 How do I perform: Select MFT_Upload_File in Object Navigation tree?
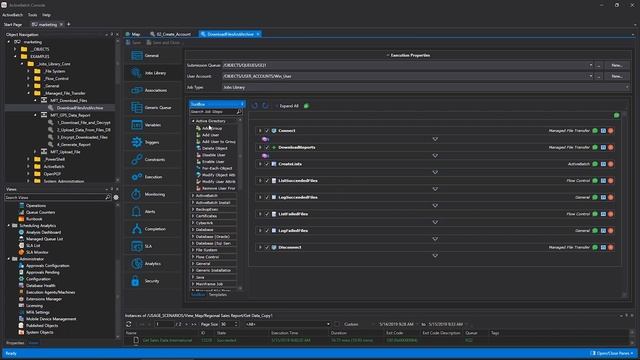65,152
